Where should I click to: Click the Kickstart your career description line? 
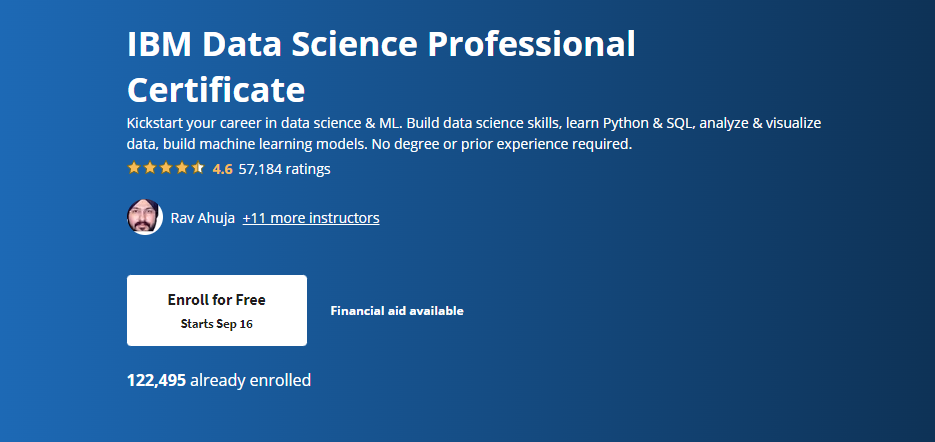(474, 124)
